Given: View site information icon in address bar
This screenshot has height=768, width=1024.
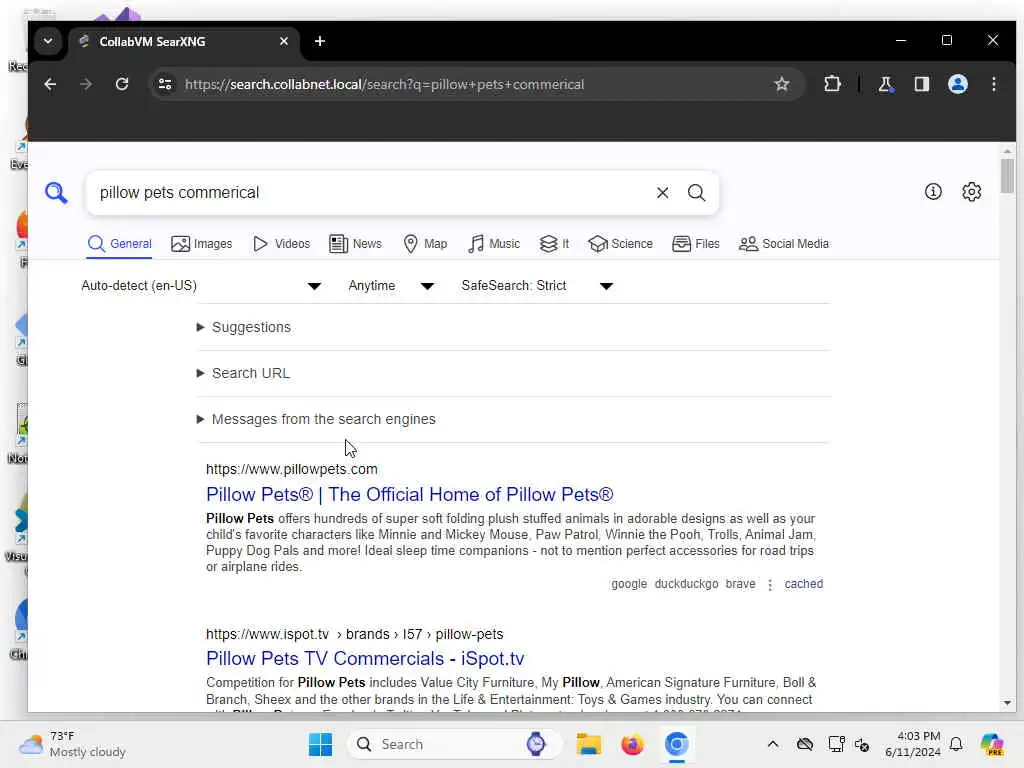Looking at the screenshot, I should coord(165,84).
